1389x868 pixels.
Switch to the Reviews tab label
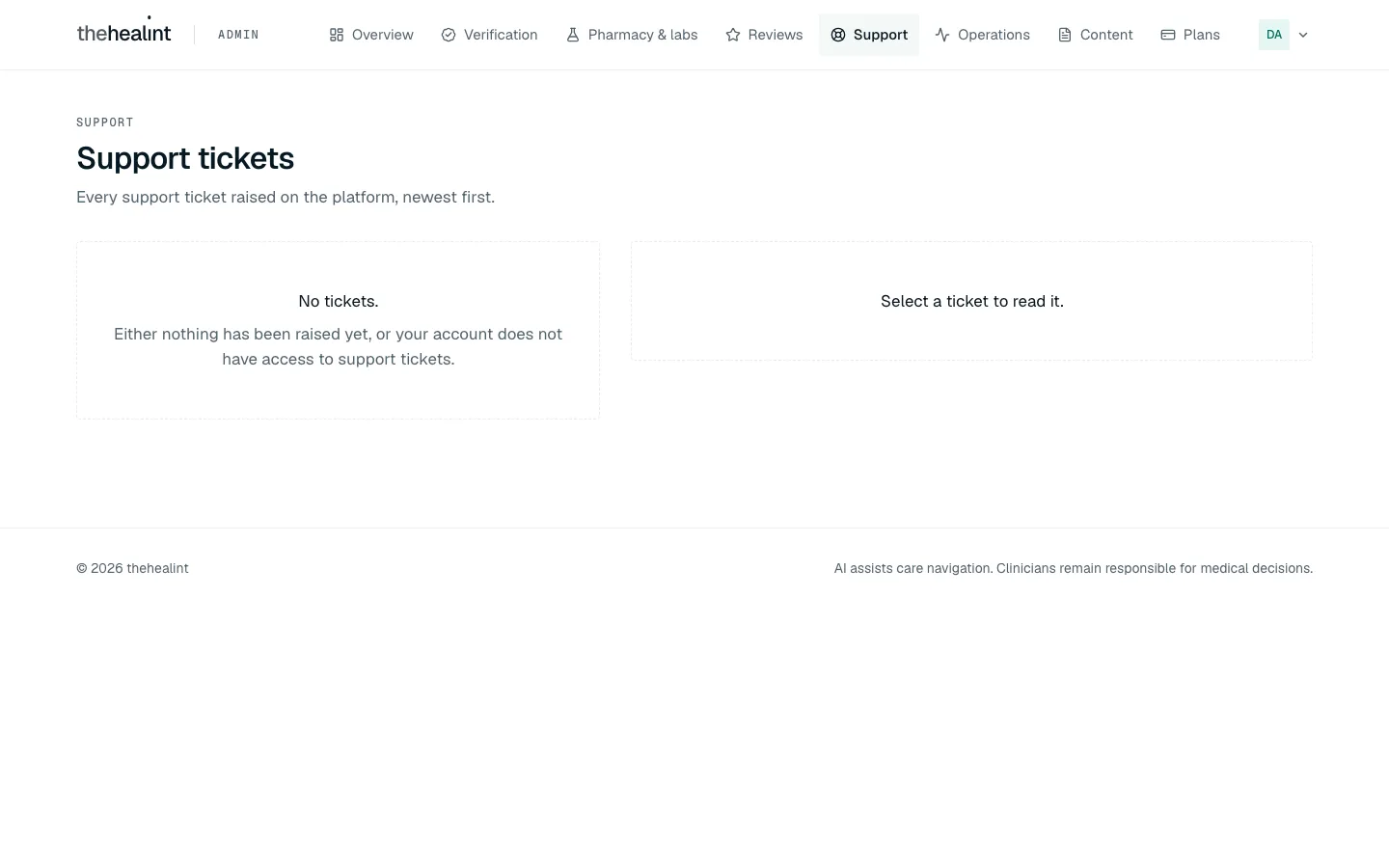[776, 35]
